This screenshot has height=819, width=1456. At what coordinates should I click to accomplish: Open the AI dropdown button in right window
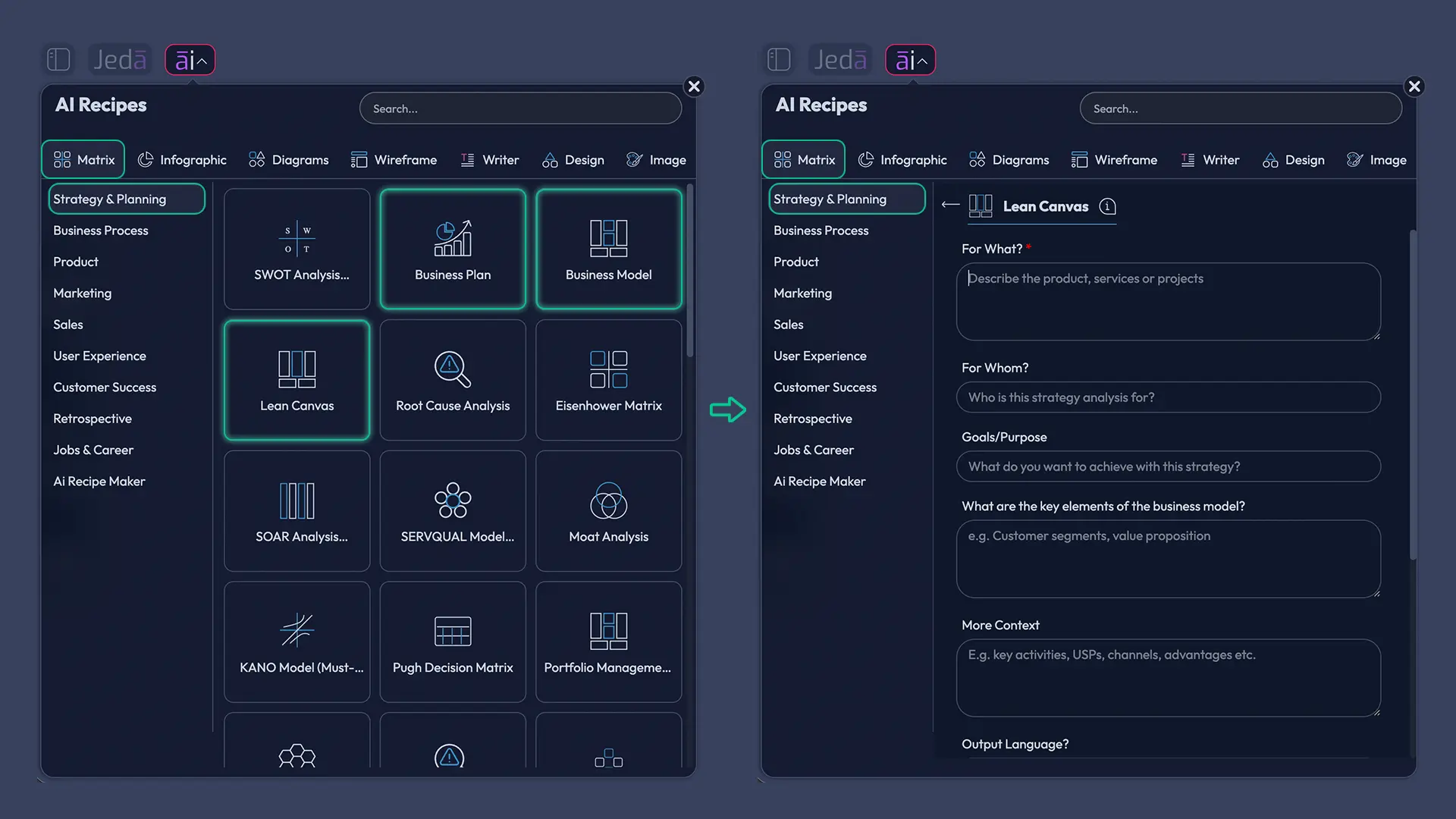tap(911, 60)
